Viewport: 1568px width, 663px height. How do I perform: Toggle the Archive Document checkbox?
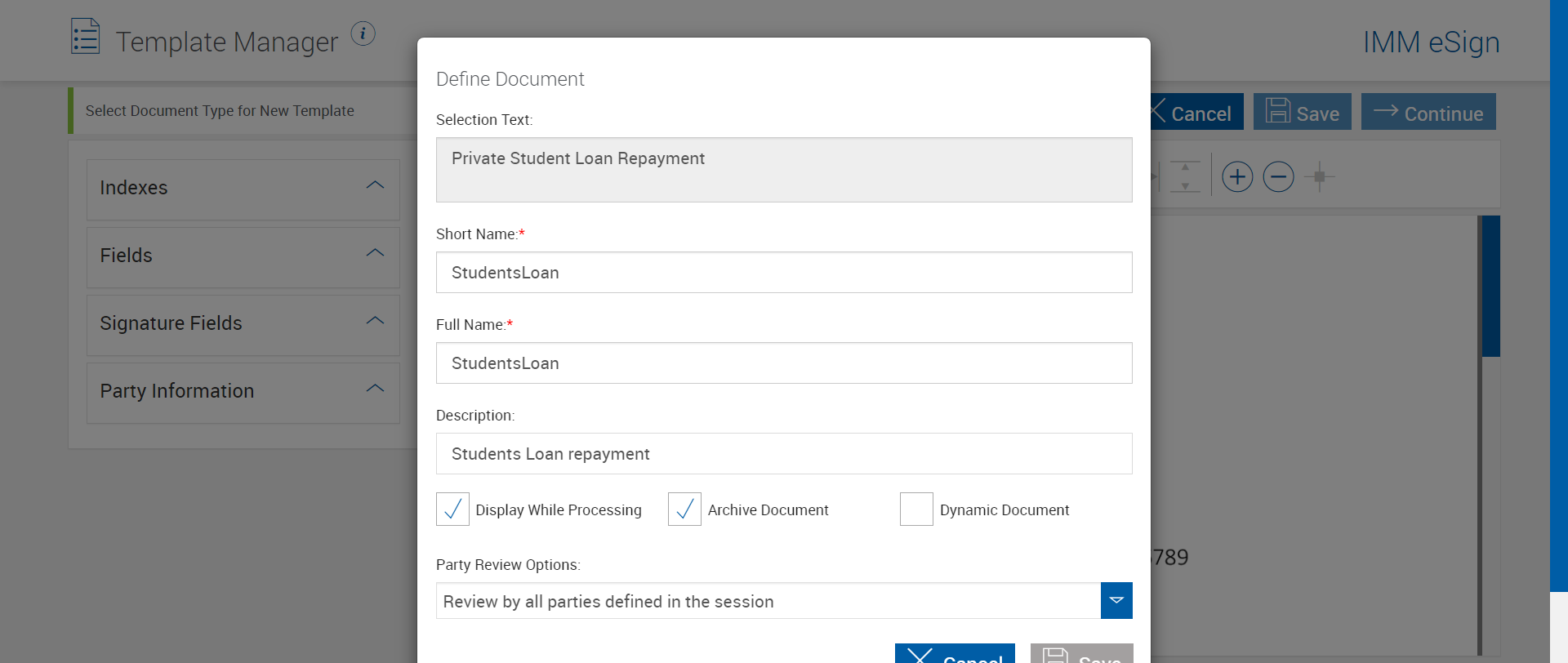point(684,509)
